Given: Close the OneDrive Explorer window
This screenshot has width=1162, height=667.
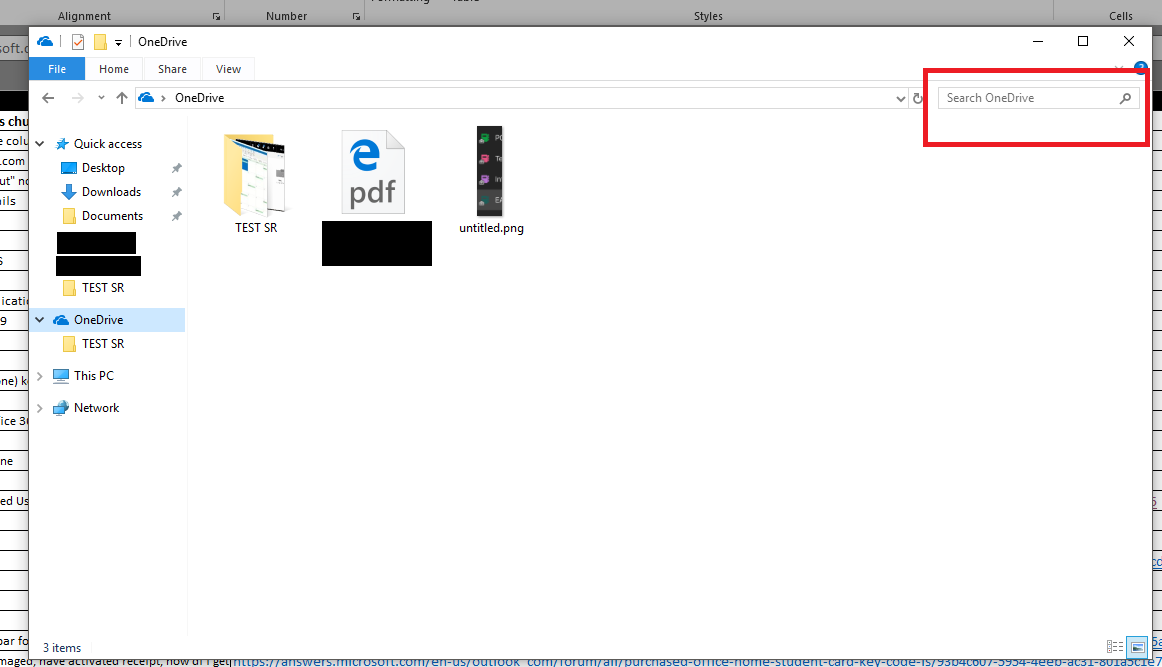Looking at the screenshot, I should click(x=1129, y=42).
